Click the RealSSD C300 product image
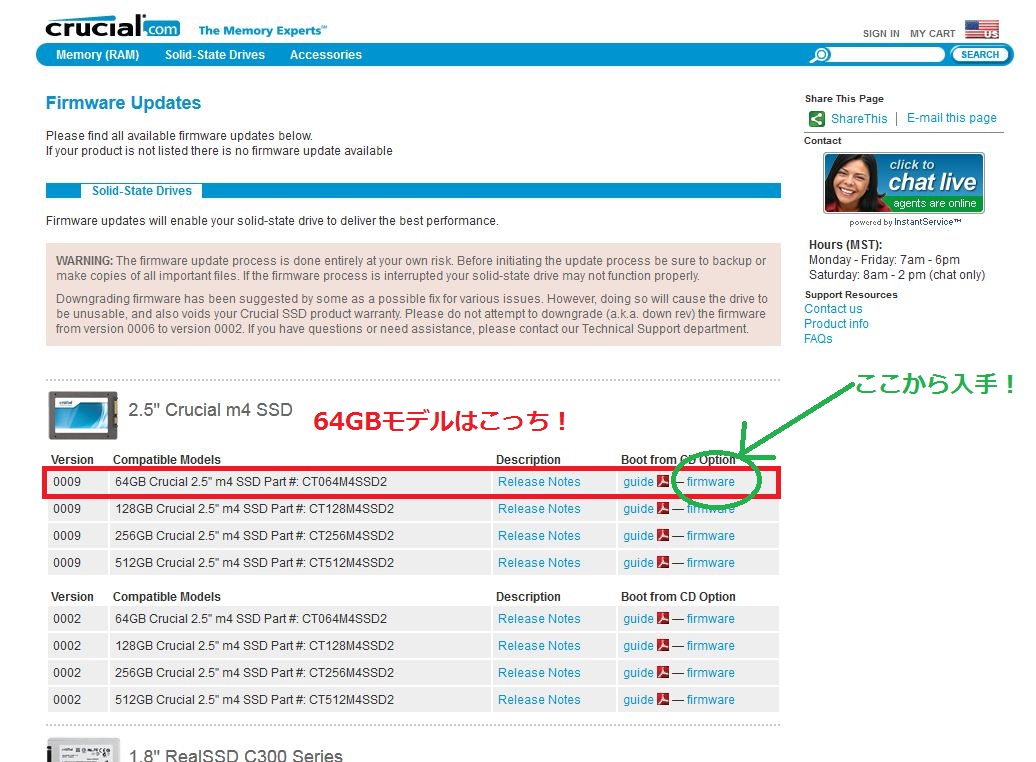This screenshot has width=1036, height=762. [83, 750]
